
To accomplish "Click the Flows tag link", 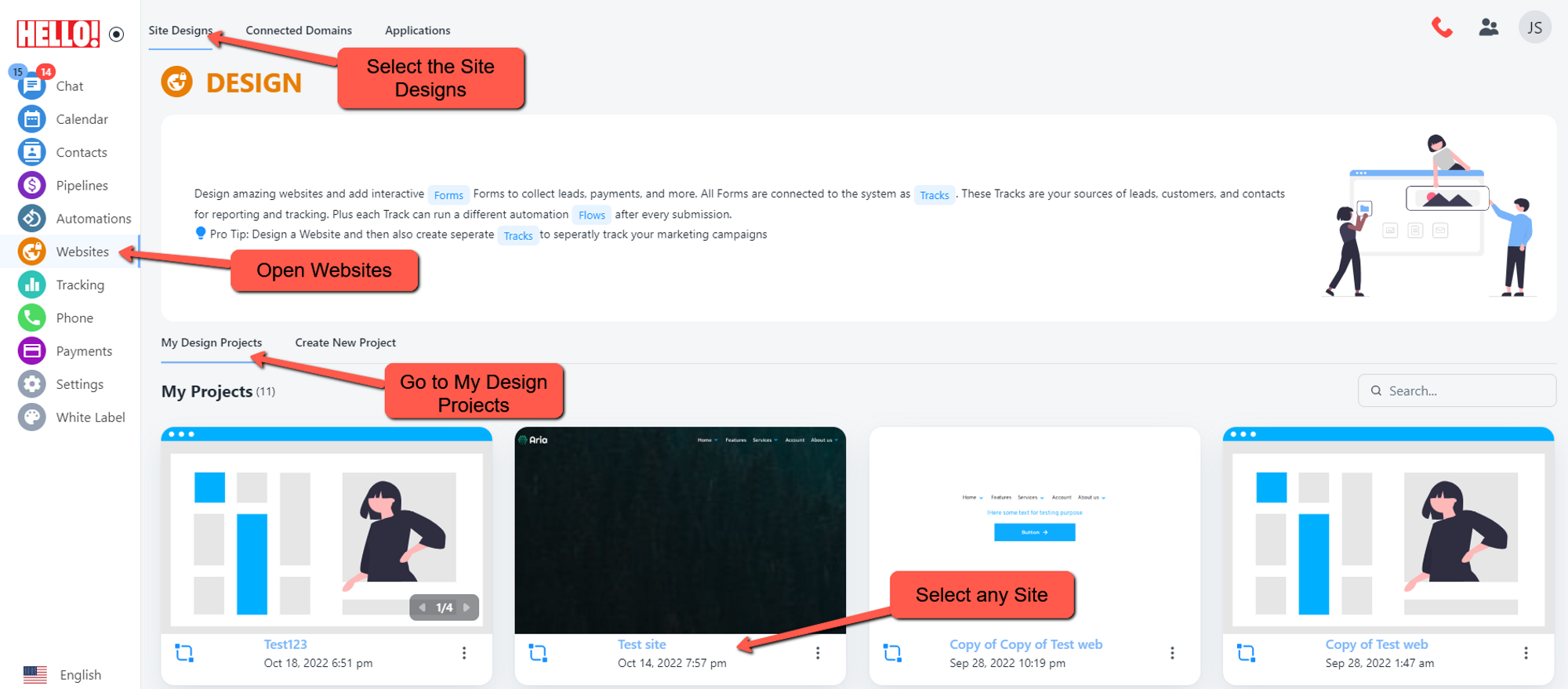I will tap(592, 215).
